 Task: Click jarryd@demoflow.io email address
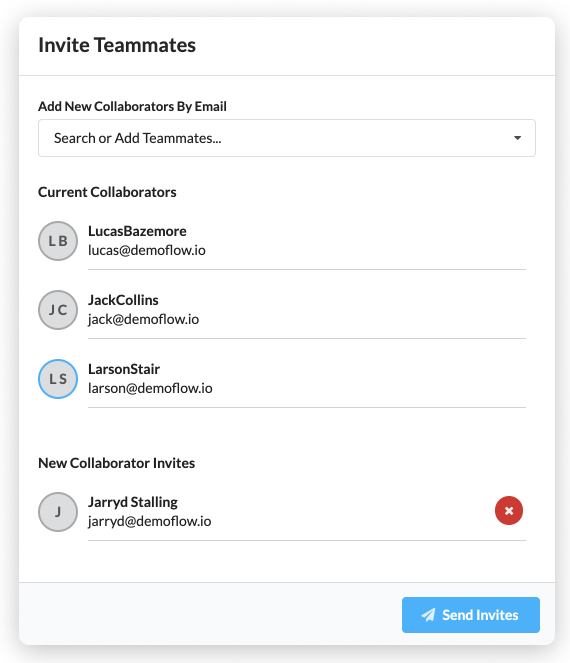[x=150, y=521]
